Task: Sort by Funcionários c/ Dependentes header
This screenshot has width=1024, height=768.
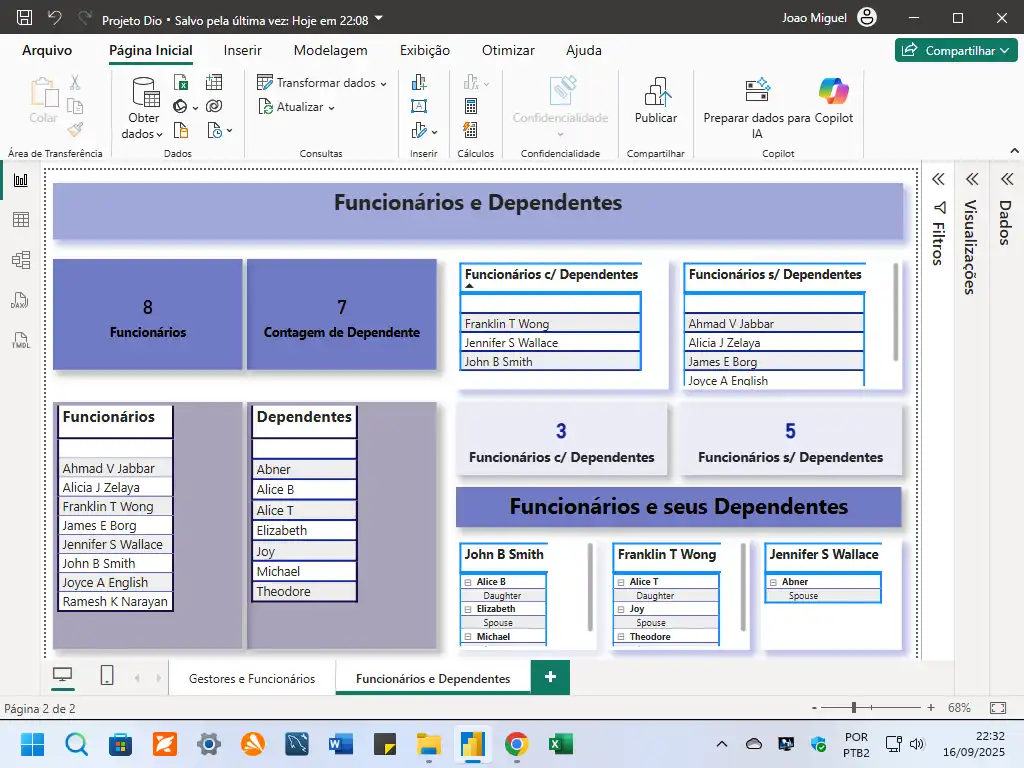Action: [x=551, y=274]
